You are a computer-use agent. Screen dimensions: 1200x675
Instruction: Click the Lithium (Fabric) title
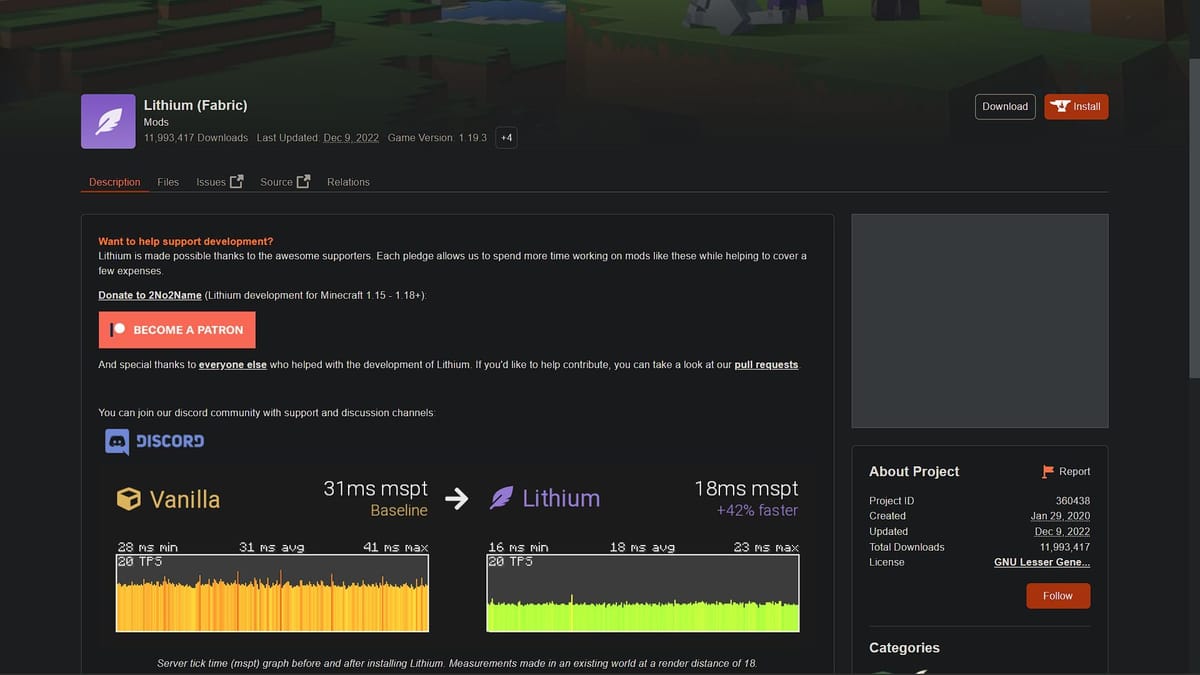196,105
